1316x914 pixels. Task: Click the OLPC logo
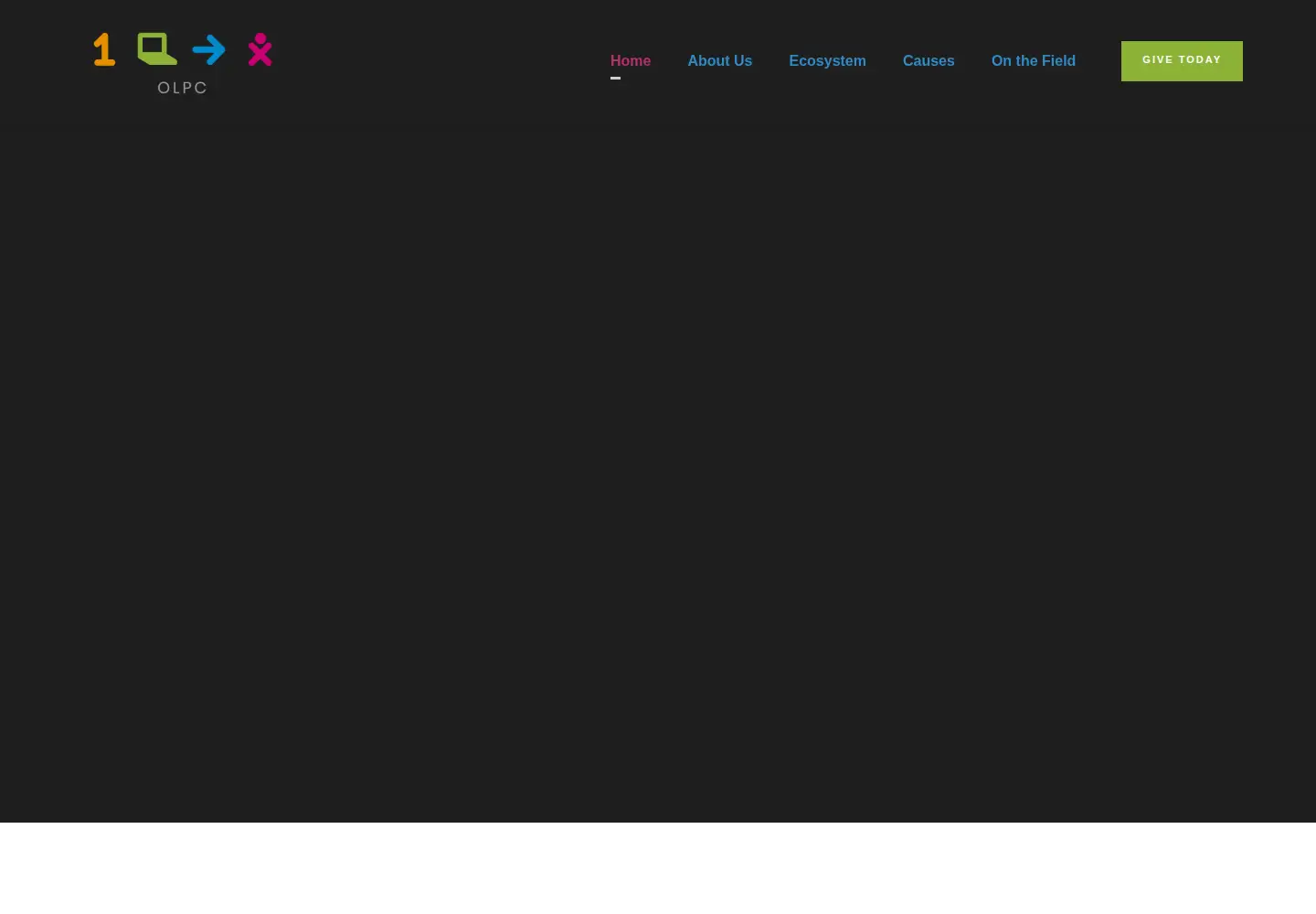click(183, 63)
